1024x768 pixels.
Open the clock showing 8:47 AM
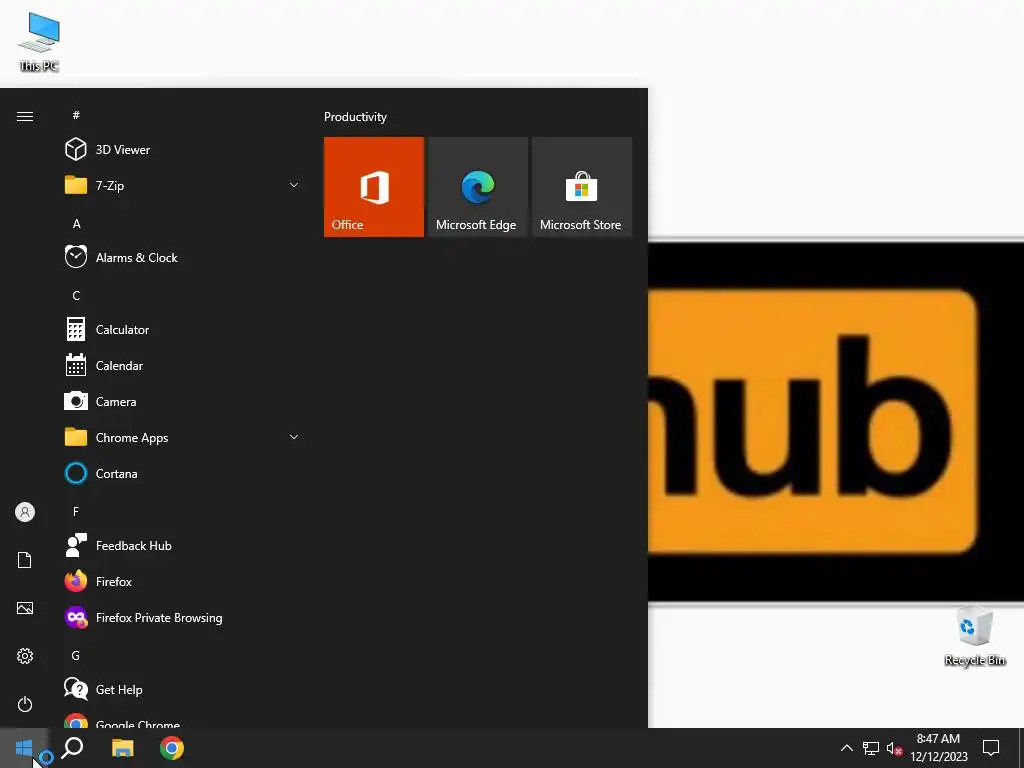coord(938,748)
